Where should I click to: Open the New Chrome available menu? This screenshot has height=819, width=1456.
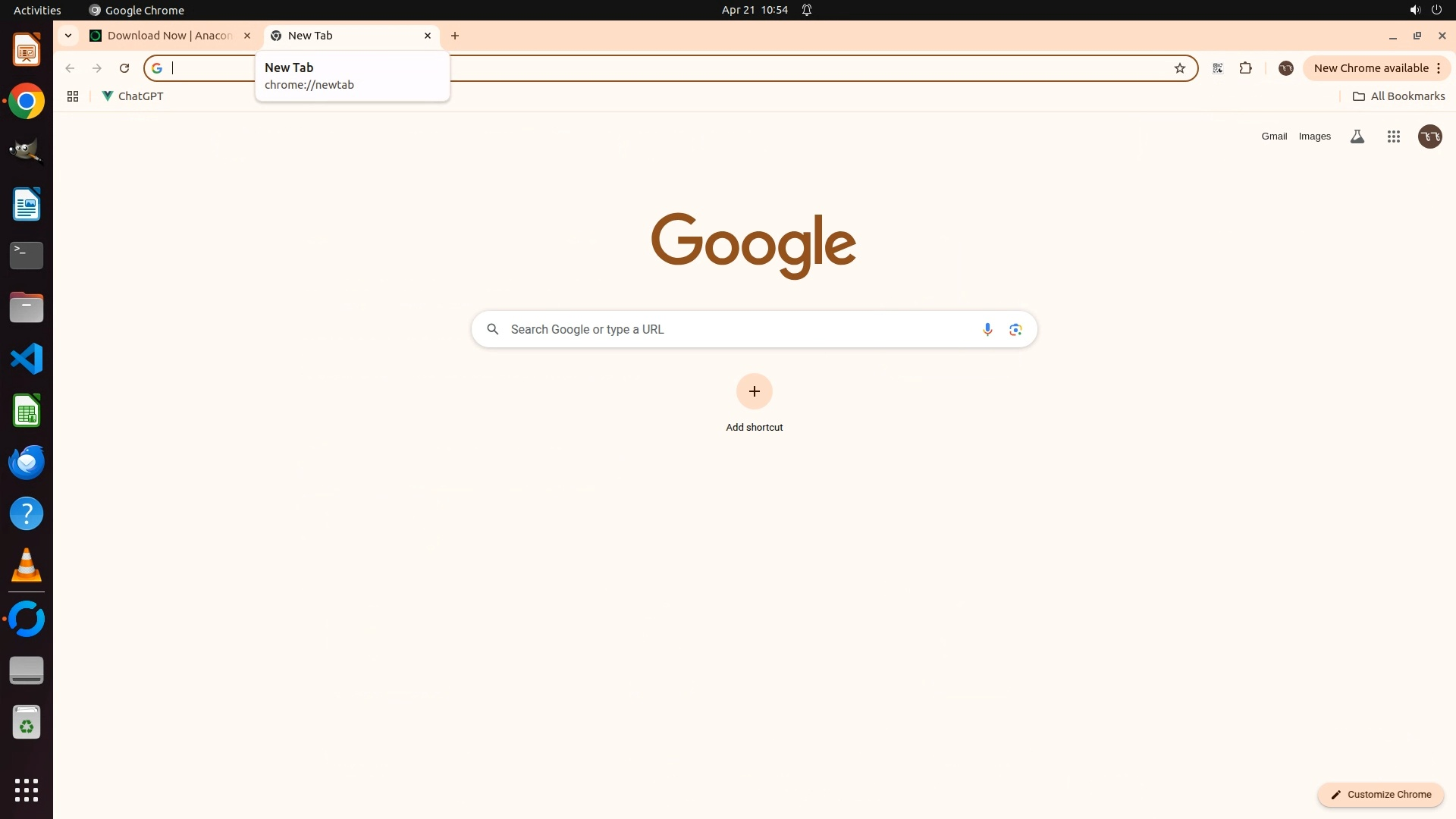pos(1376,68)
